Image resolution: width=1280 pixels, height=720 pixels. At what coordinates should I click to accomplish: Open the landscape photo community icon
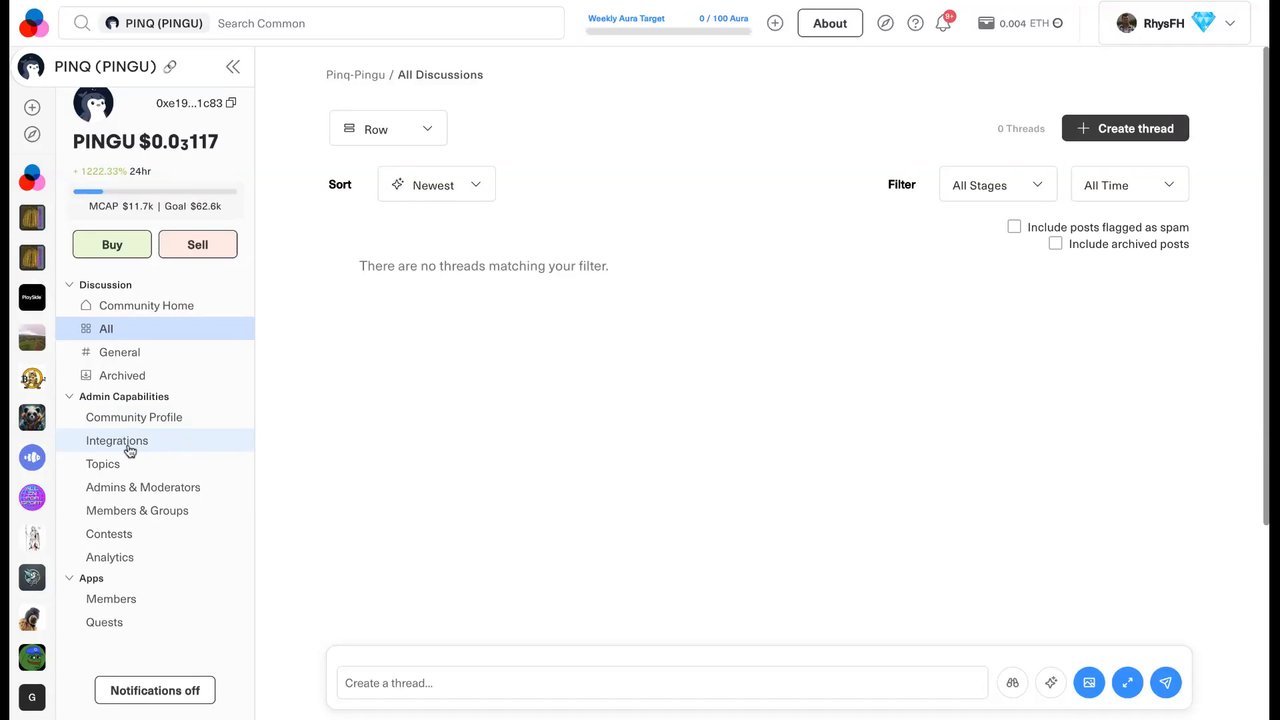pyautogui.click(x=32, y=337)
